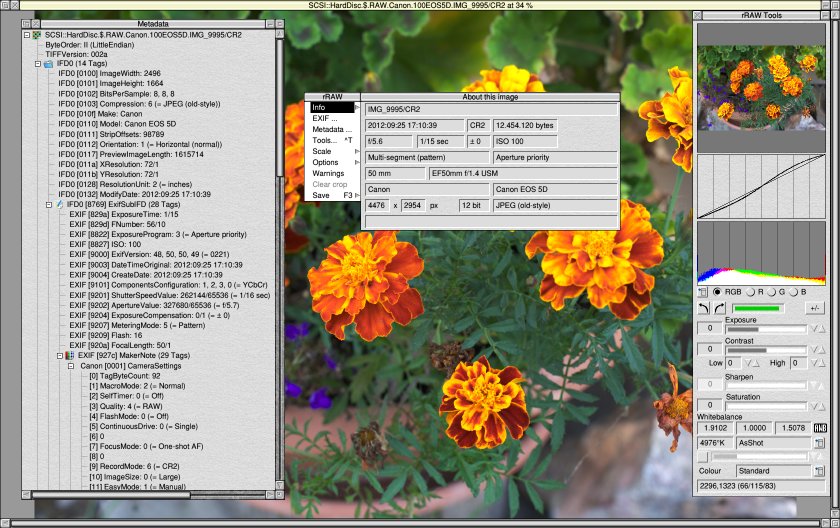Select the RGB histogram radio button
This screenshot has width=840, height=528.
coord(716,292)
